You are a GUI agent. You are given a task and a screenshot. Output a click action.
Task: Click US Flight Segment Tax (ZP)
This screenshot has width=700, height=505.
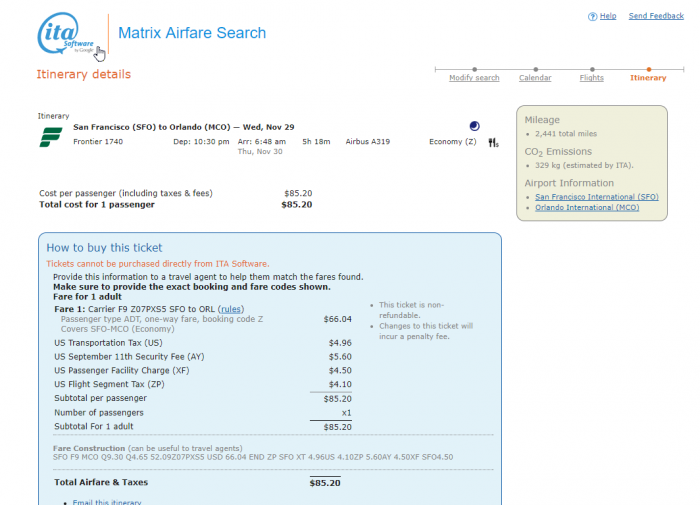click(x=203, y=384)
